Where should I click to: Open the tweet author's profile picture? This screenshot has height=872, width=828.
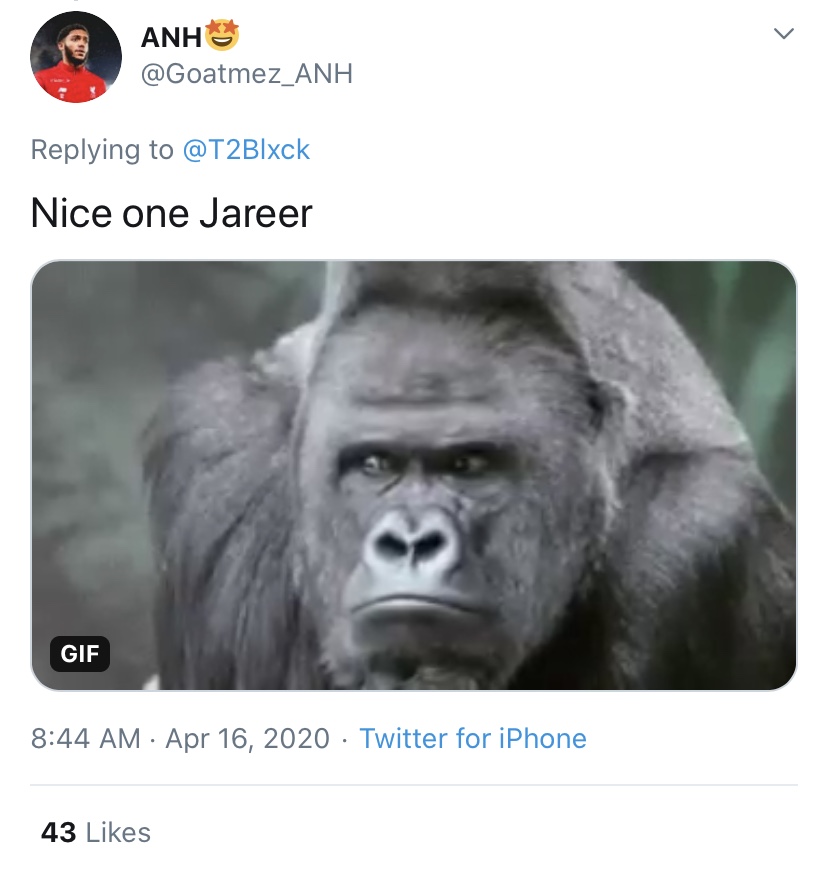click(76, 57)
